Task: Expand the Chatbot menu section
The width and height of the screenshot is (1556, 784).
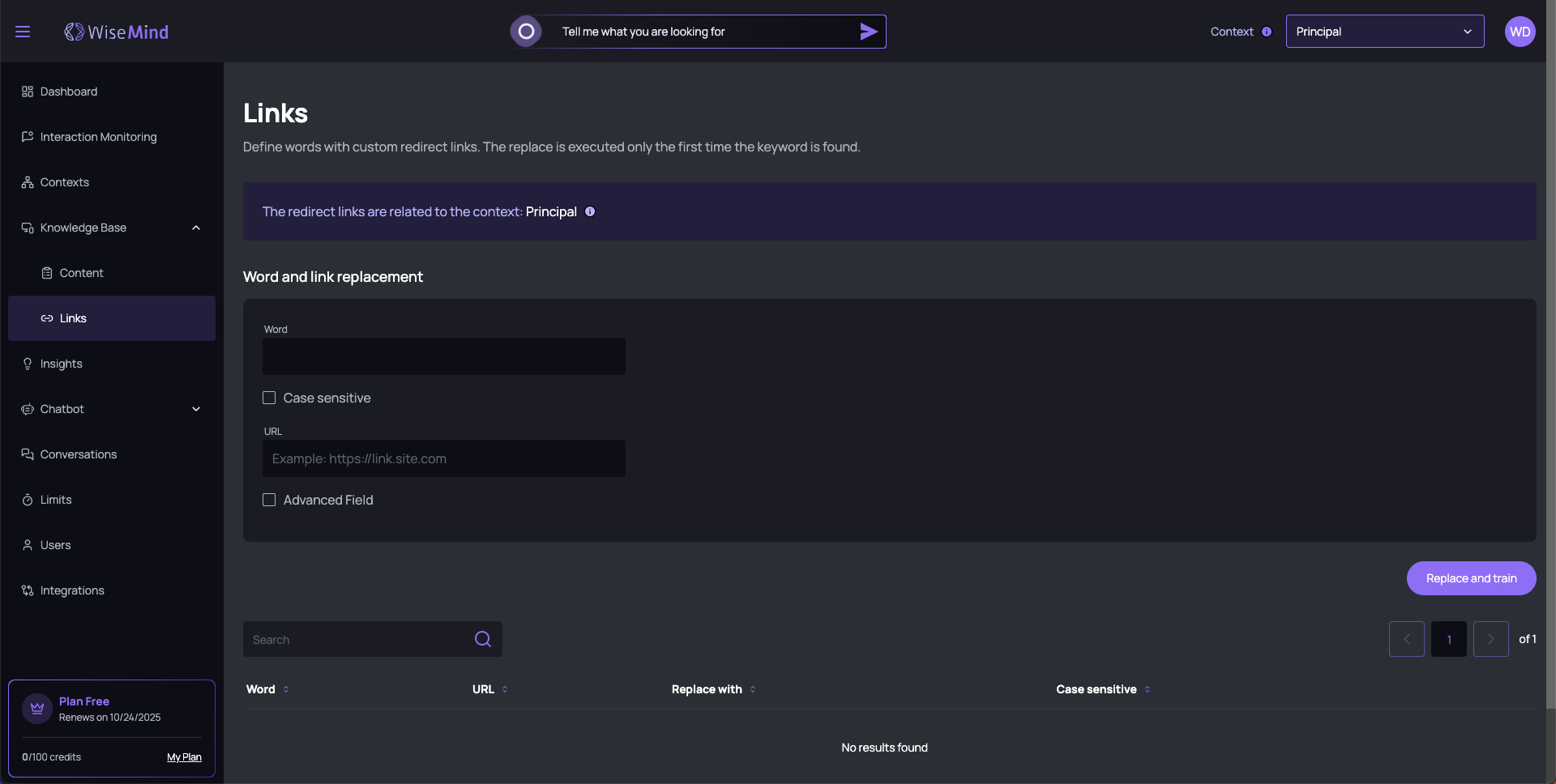Action: coord(195,409)
